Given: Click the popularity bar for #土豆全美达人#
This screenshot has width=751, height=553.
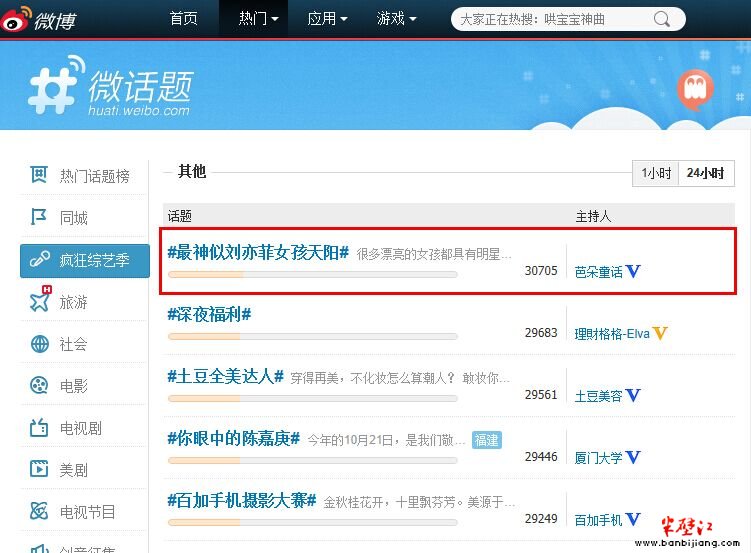Looking at the screenshot, I should pos(313,398).
